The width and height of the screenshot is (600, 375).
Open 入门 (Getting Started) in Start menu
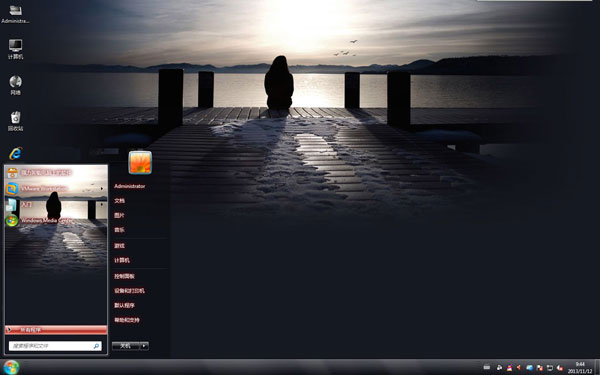click(x=55, y=204)
